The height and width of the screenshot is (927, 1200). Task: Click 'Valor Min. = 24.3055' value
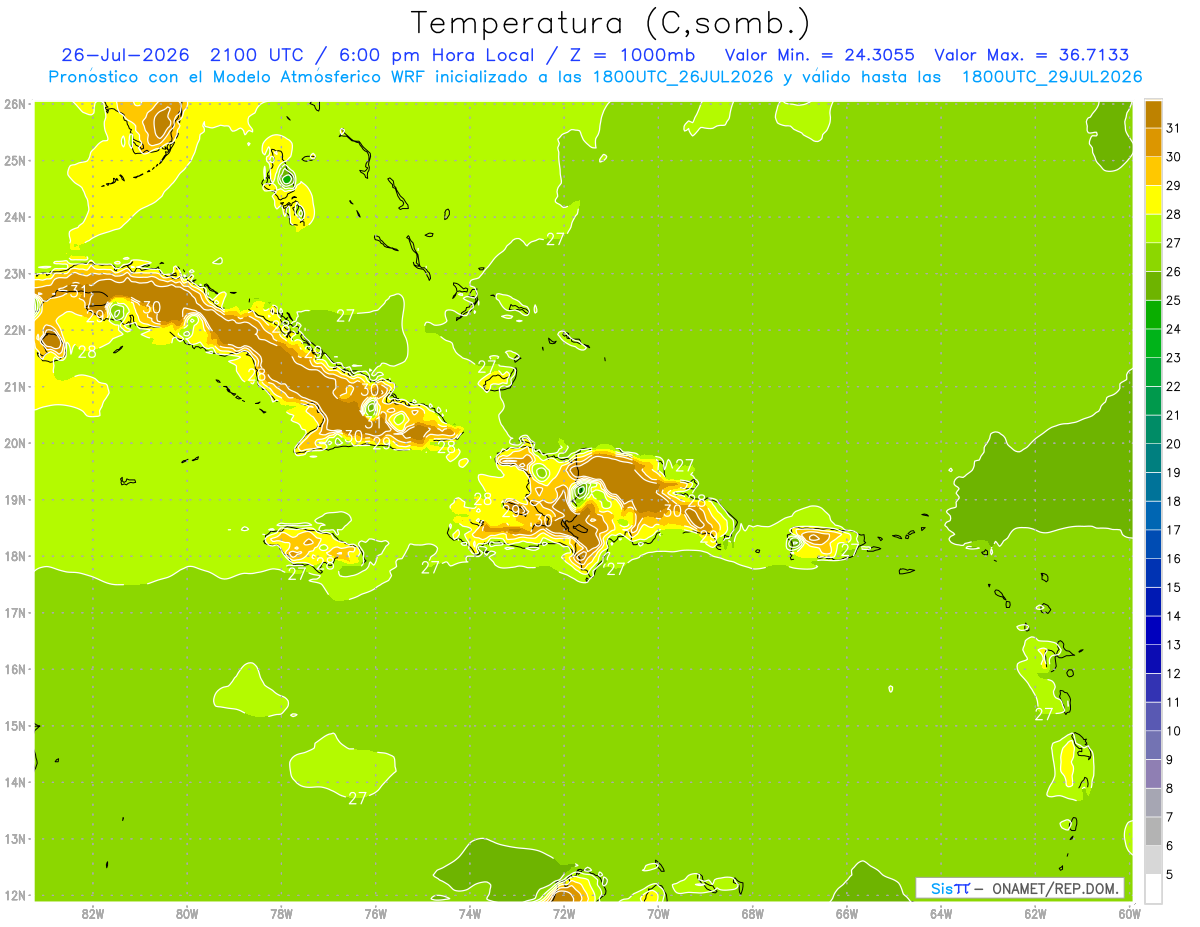coord(819,55)
